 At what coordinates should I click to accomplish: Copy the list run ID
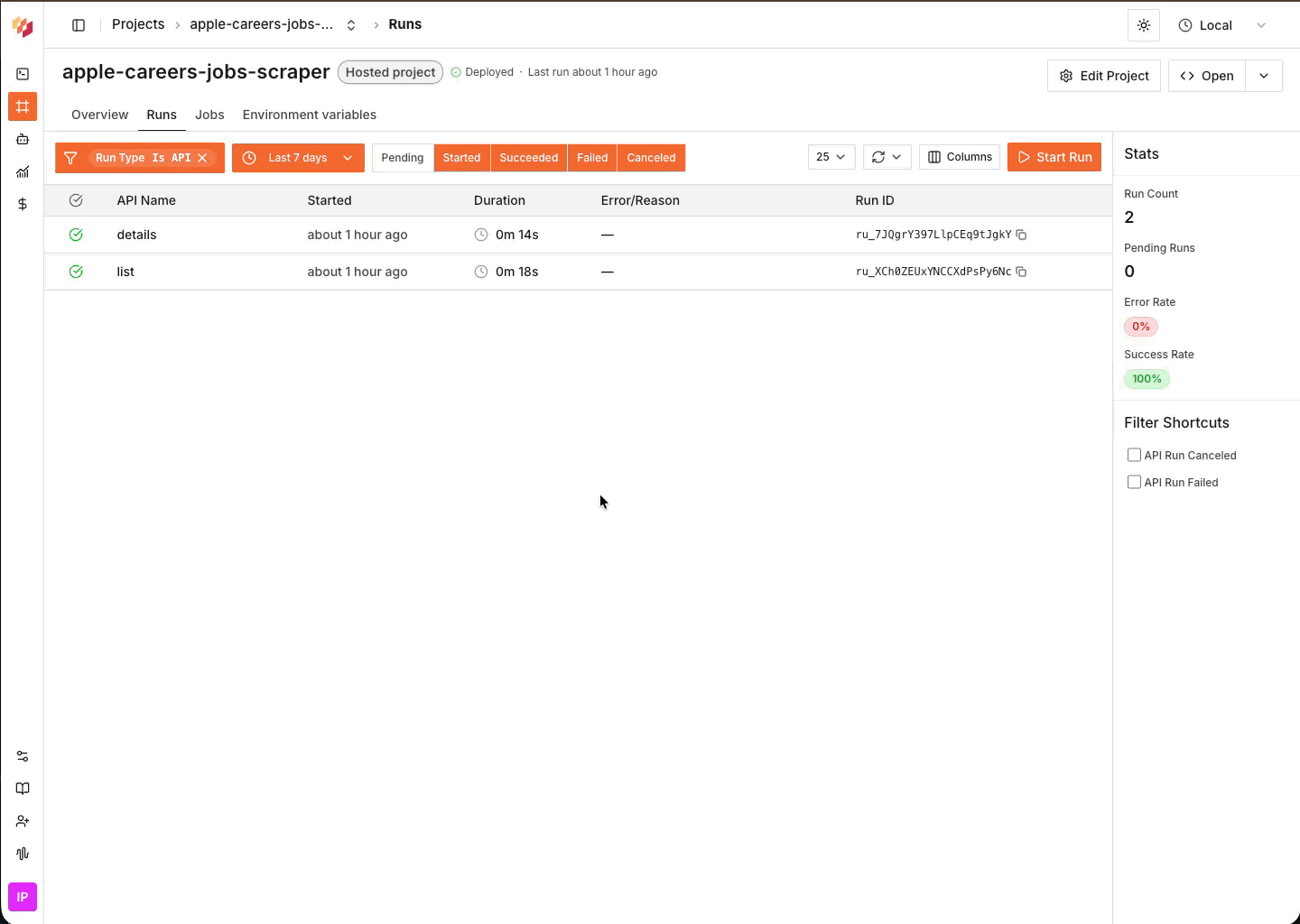[x=1021, y=272]
